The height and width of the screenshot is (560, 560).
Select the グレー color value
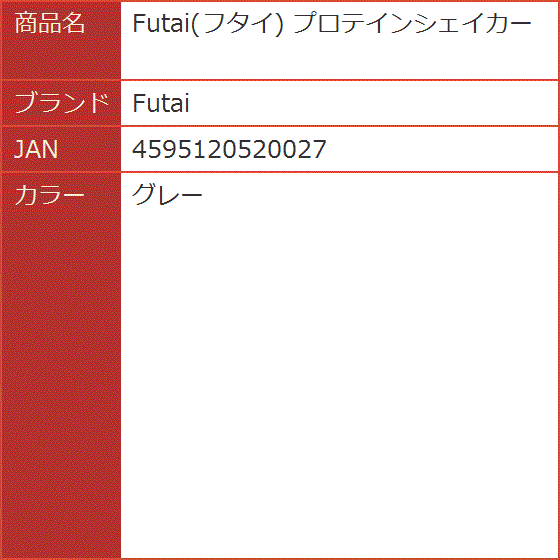pyautogui.click(x=167, y=195)
